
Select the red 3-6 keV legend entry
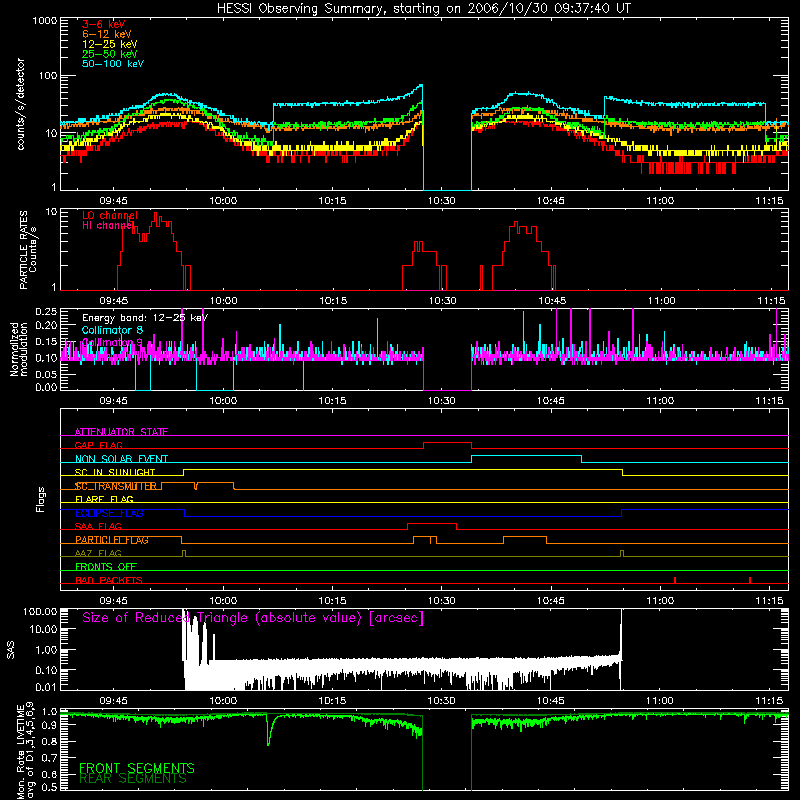pyautogui.click(x=104, y=24)
